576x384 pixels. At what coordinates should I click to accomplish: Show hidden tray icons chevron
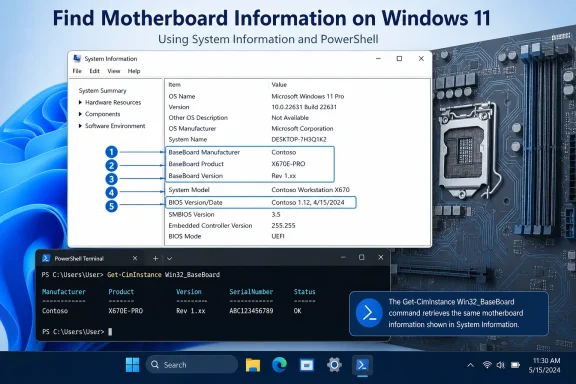(470, 365)
